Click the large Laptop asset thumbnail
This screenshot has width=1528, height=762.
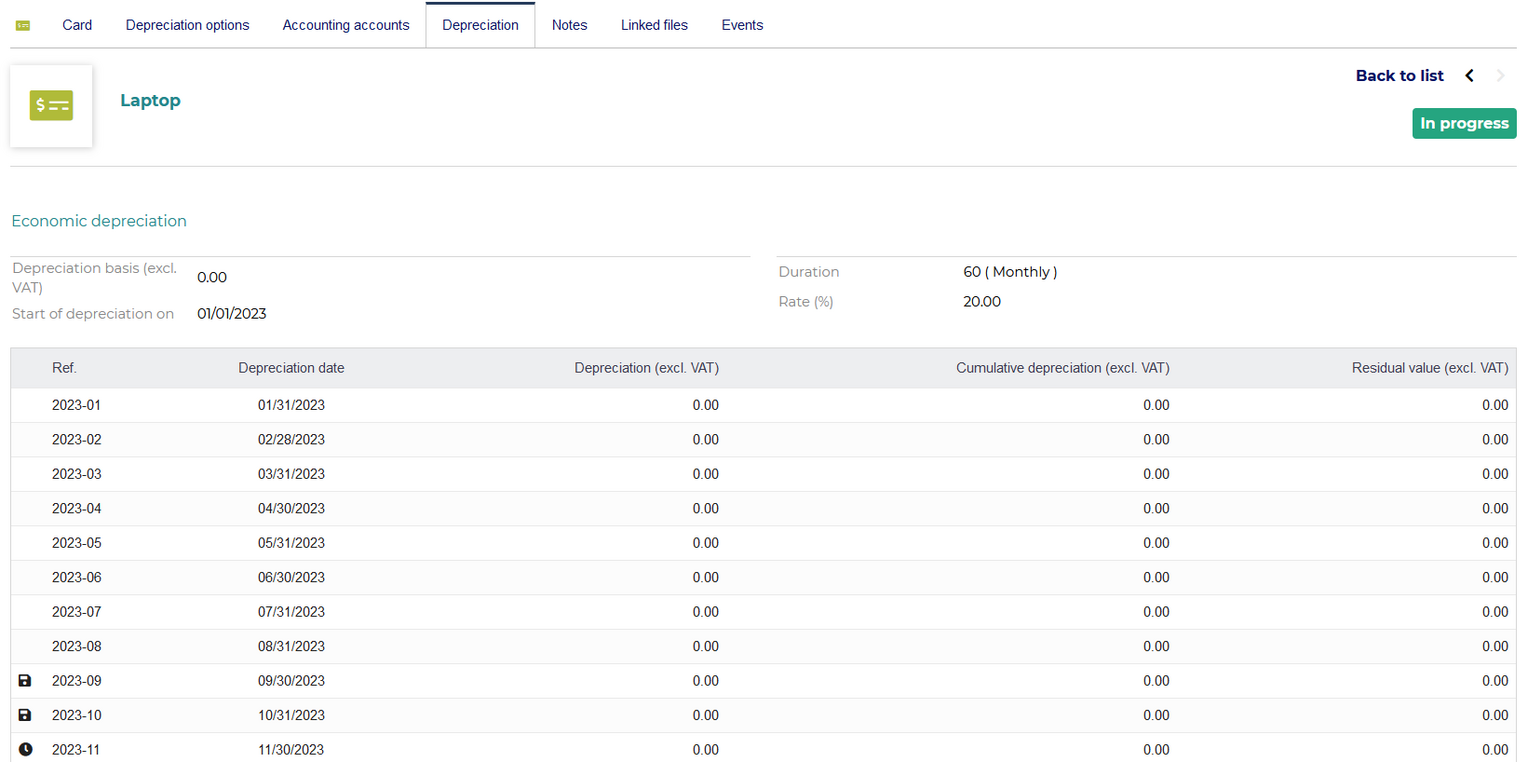pos(51,106)
